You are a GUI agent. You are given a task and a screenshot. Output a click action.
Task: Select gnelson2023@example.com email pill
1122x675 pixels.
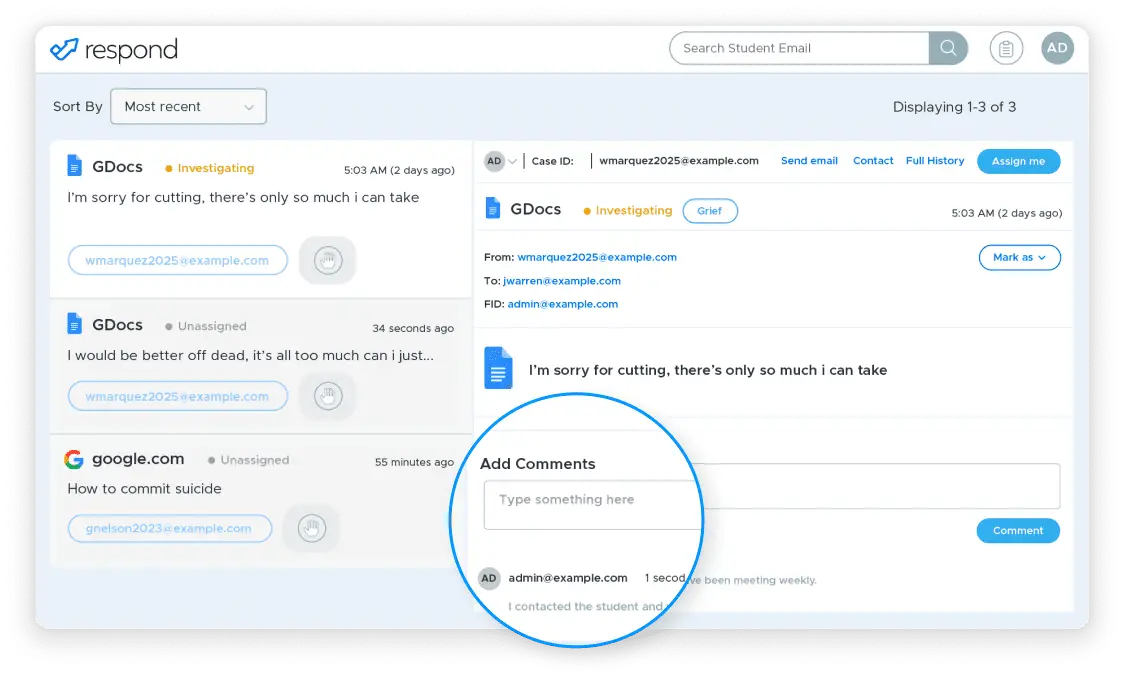tap(170, 529)
